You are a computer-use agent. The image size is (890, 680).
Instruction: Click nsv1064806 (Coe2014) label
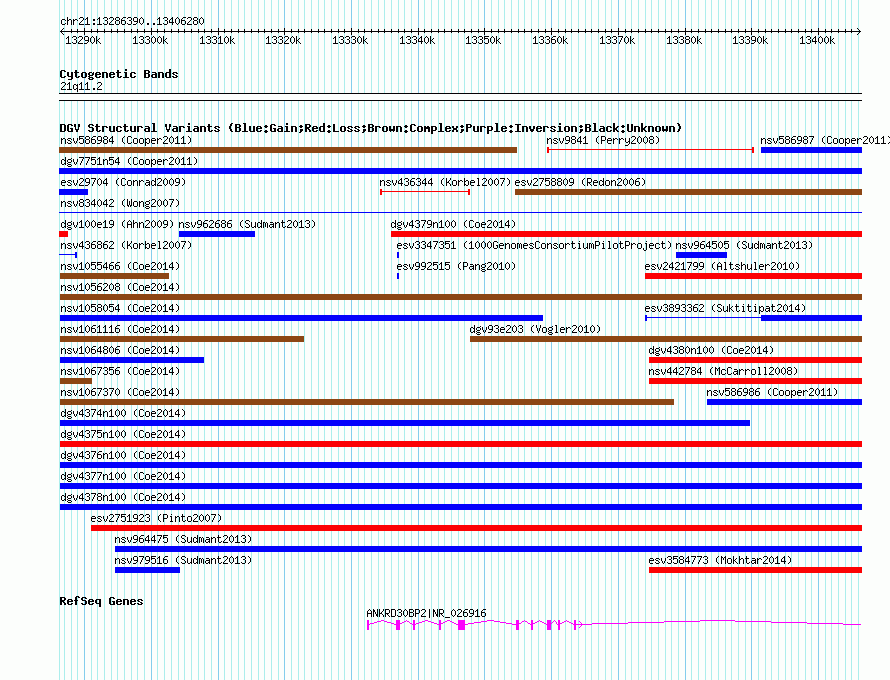point(120,350)
